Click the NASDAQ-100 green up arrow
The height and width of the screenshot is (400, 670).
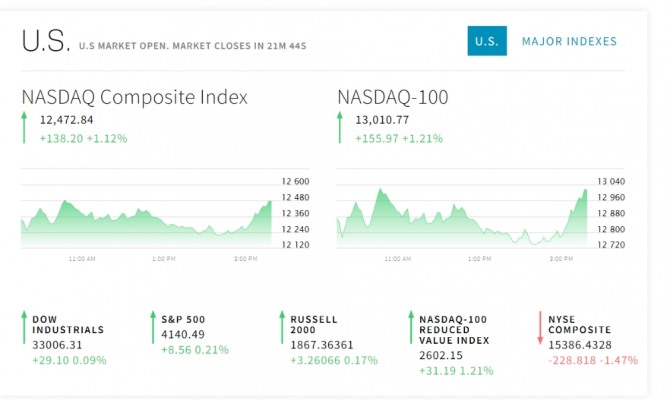(341, 128)
